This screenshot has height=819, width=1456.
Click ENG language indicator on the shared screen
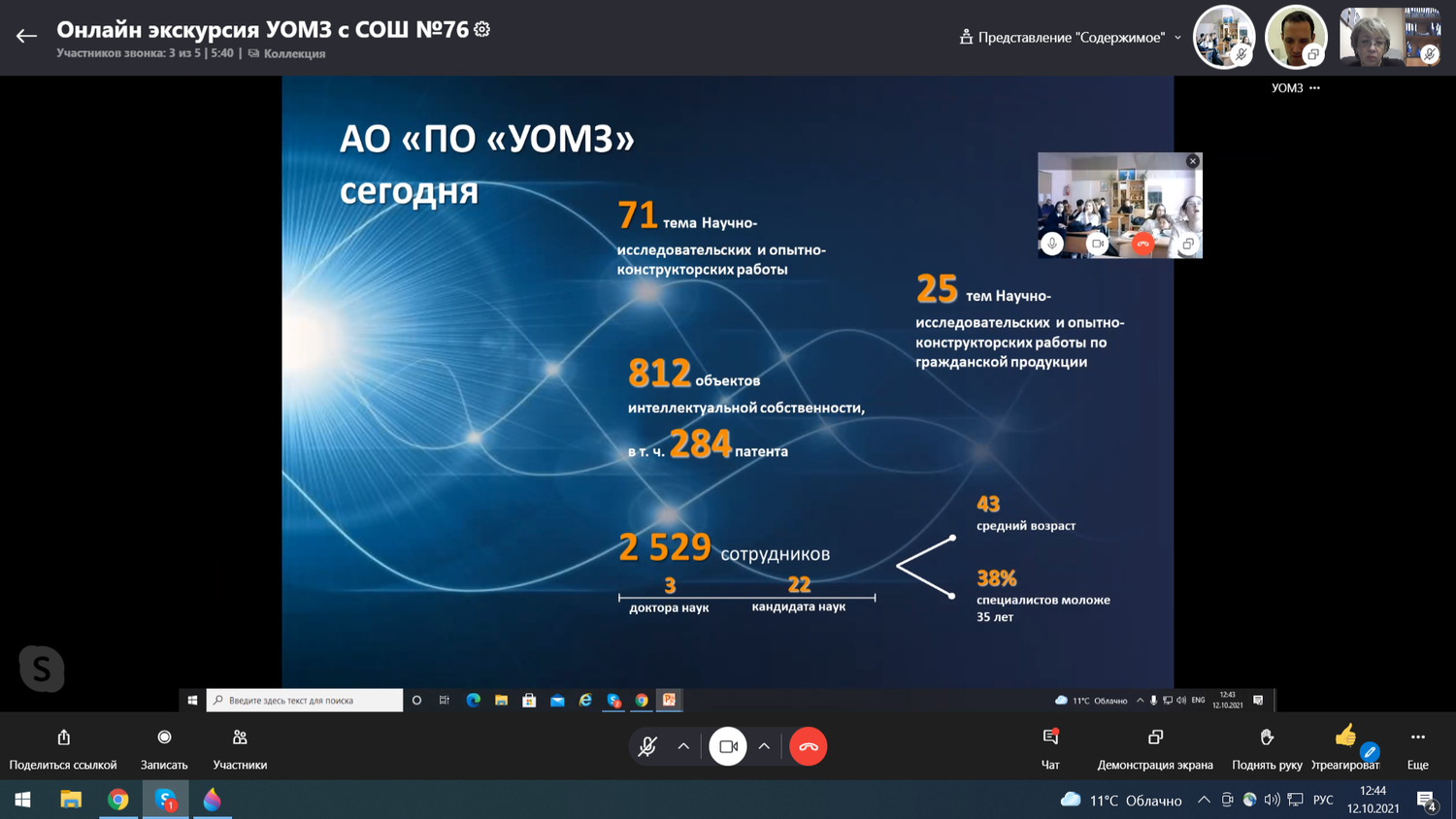1198,700
